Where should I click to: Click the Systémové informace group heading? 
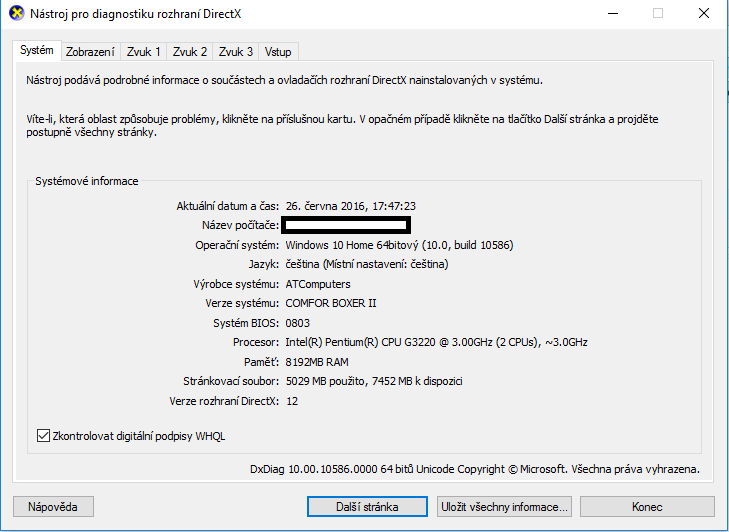point(87,182)
